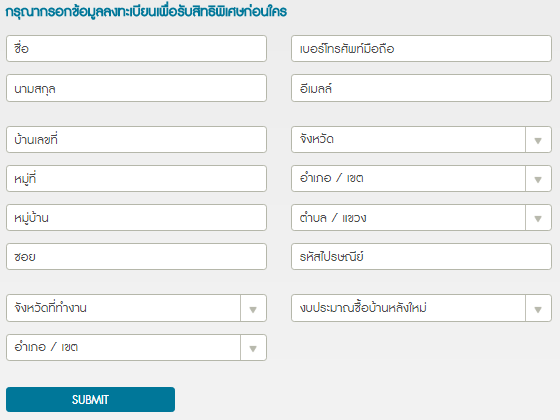The image size is (560, 420).
Task: Click arrow of อำเภอ / เขต below work province
Action: pyautogui.click(x=253, y=349)
